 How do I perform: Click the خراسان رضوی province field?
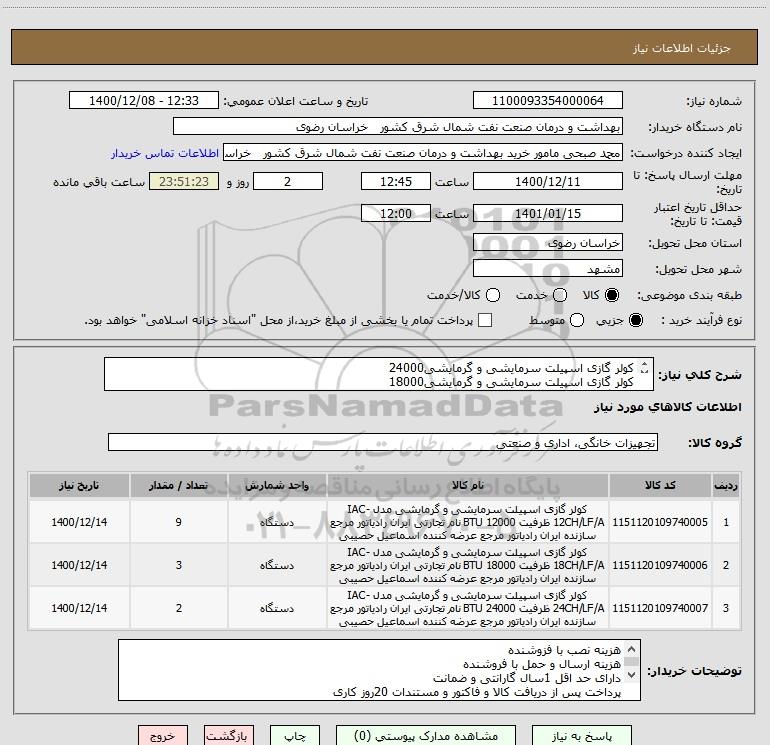548,242
